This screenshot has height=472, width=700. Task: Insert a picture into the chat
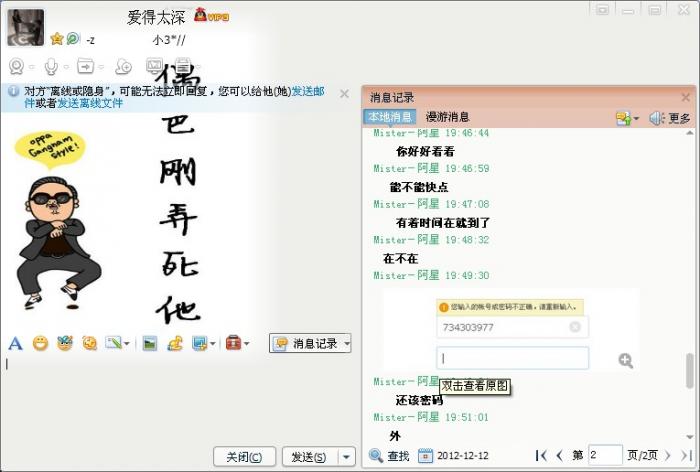point(150,343)
